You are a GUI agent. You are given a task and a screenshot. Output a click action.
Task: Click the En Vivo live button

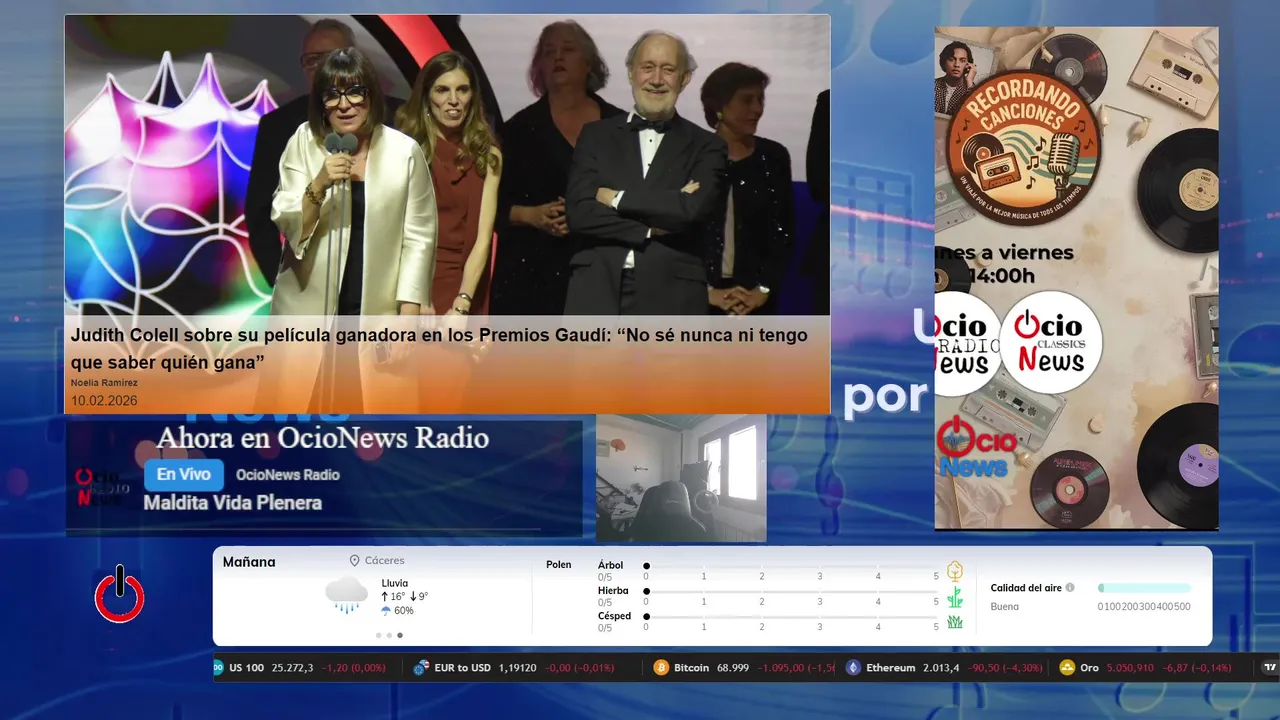click(x=184, y=475)
